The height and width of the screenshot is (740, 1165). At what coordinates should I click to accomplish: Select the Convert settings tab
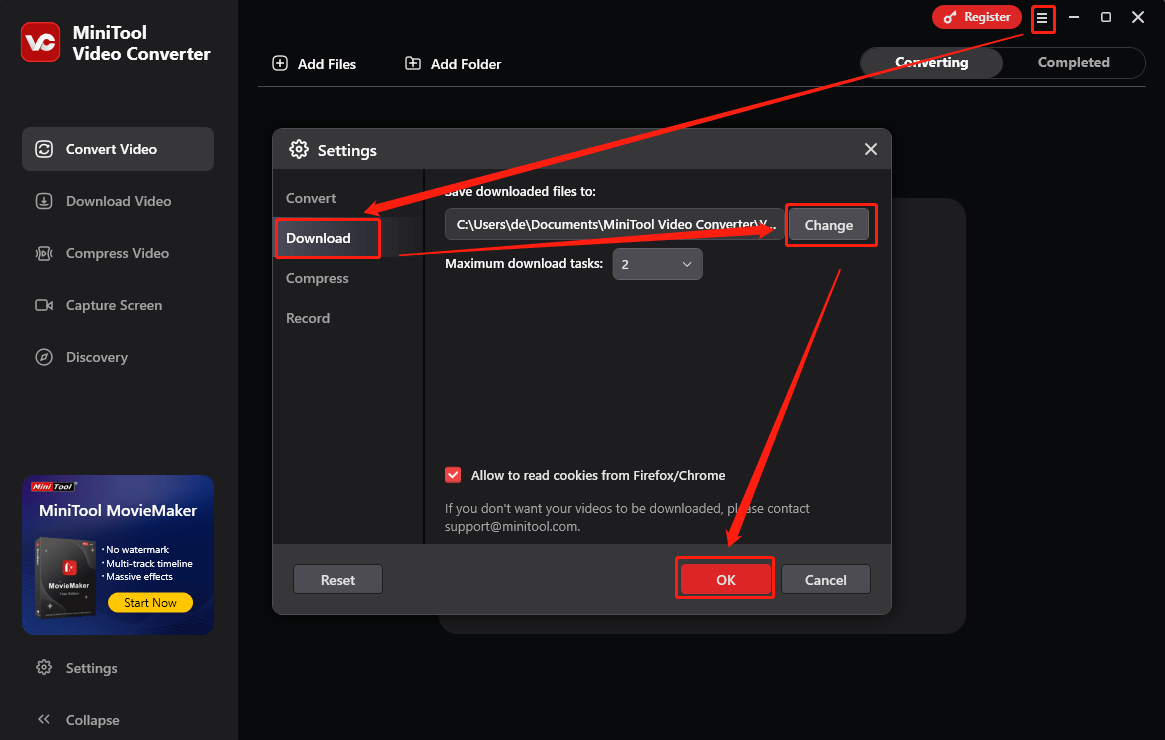(x=311, y=198)
